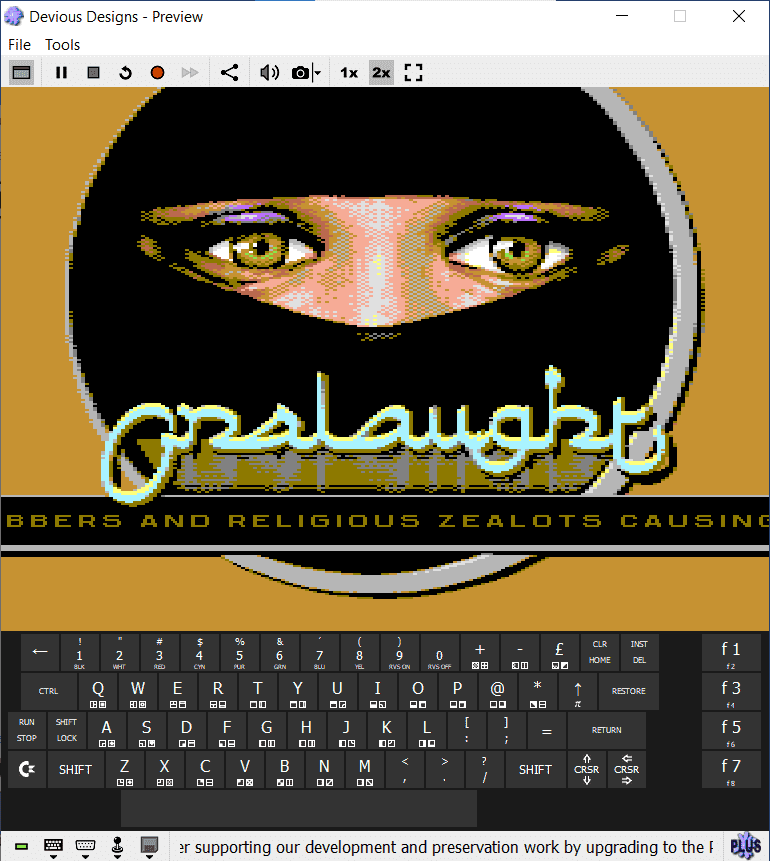770x861 pixels.
Task: Click the f3 function key
Action: point(731,691)
